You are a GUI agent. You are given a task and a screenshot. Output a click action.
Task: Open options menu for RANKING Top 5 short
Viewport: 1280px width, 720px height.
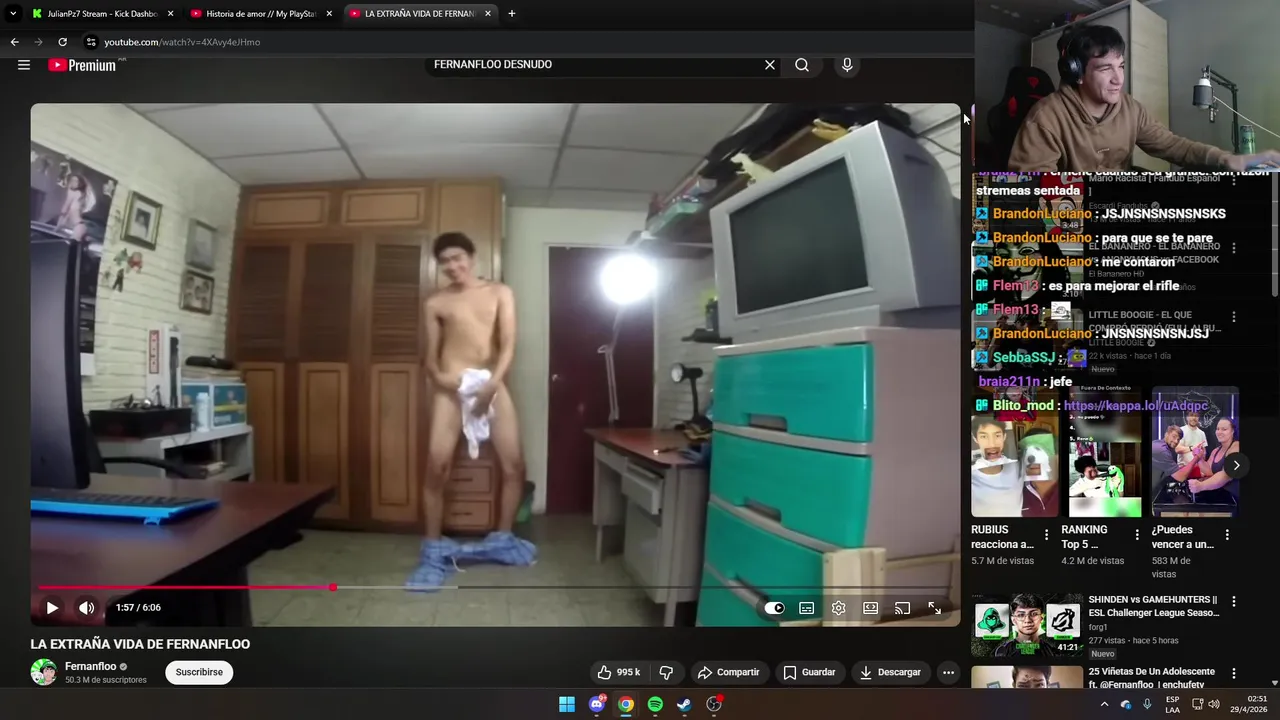pyautogui.click(x=1137, y=535)
